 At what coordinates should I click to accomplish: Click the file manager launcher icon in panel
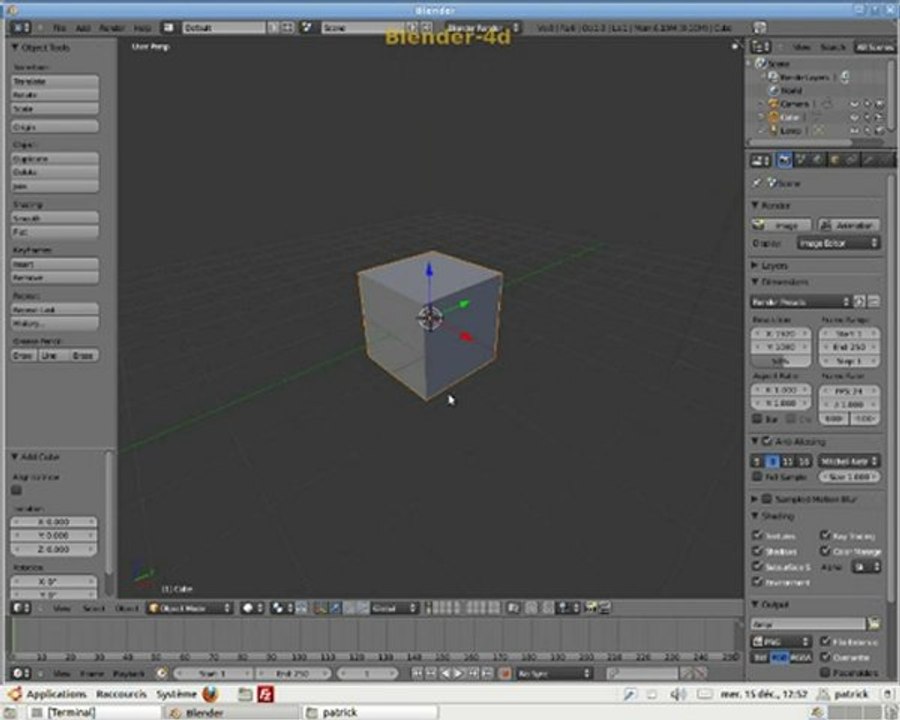(245, 694)
